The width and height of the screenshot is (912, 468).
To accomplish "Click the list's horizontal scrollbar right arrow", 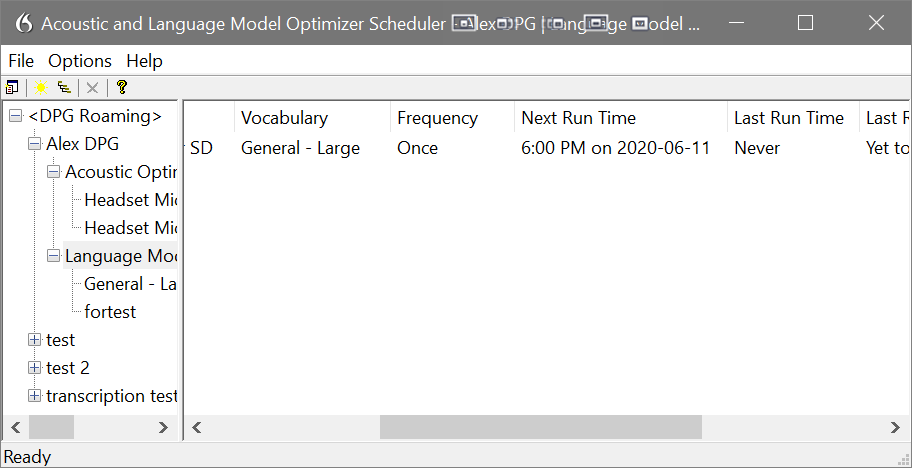I will (895, 428).
